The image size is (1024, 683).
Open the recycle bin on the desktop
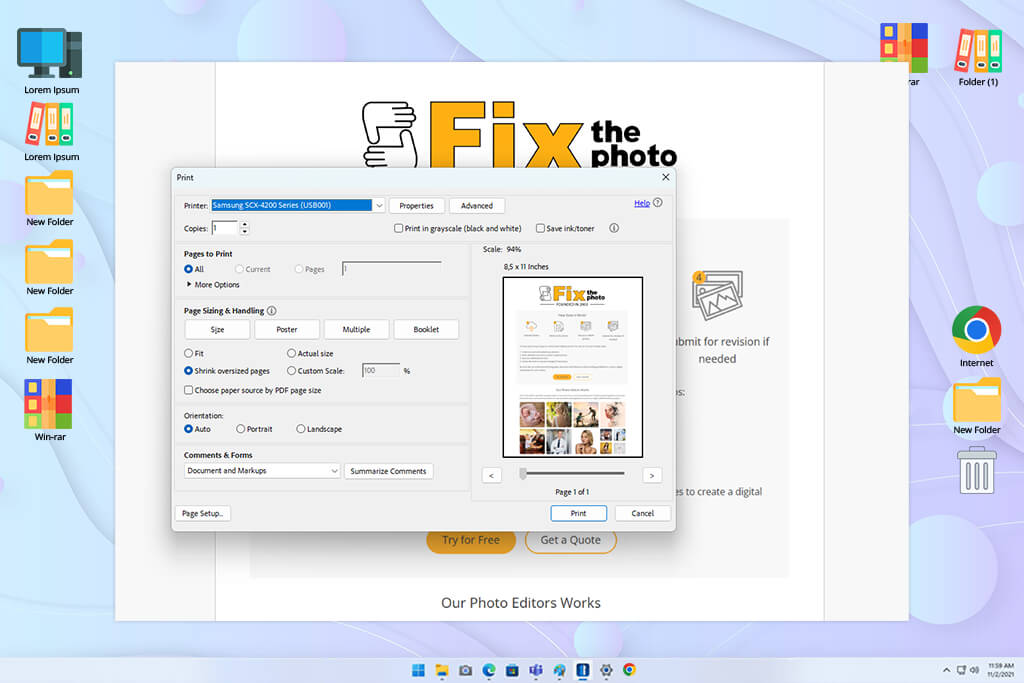click(976, 470)
